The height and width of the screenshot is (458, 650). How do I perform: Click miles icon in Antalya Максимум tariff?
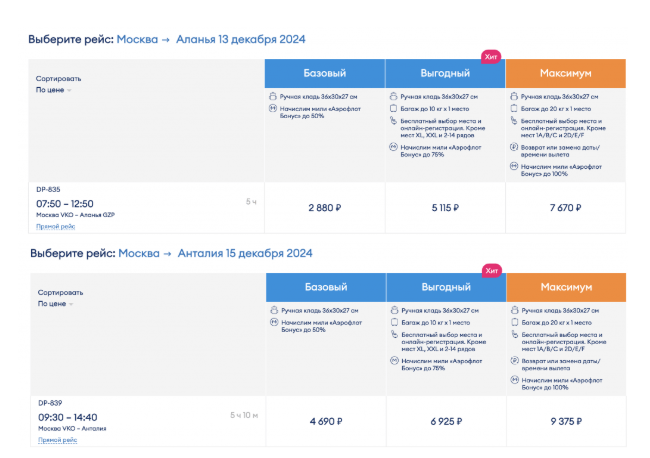pos(514,380)
